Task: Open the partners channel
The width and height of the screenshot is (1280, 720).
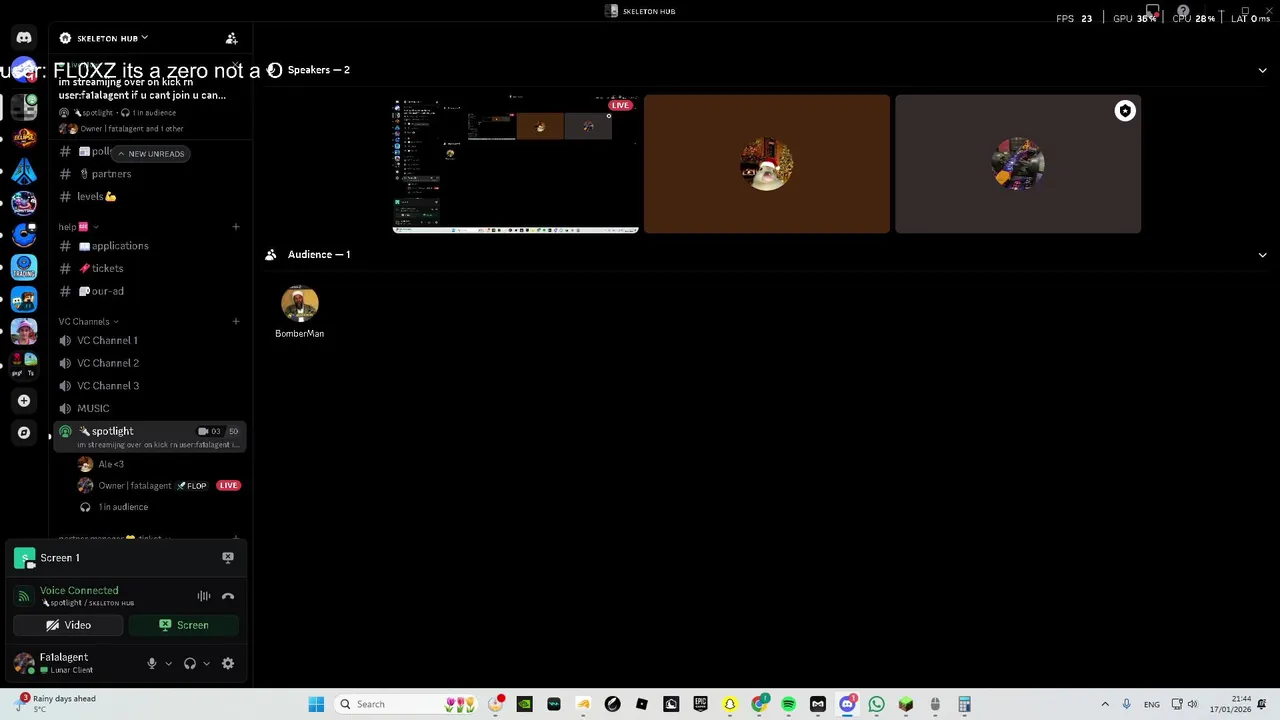Action: point(149,174)
